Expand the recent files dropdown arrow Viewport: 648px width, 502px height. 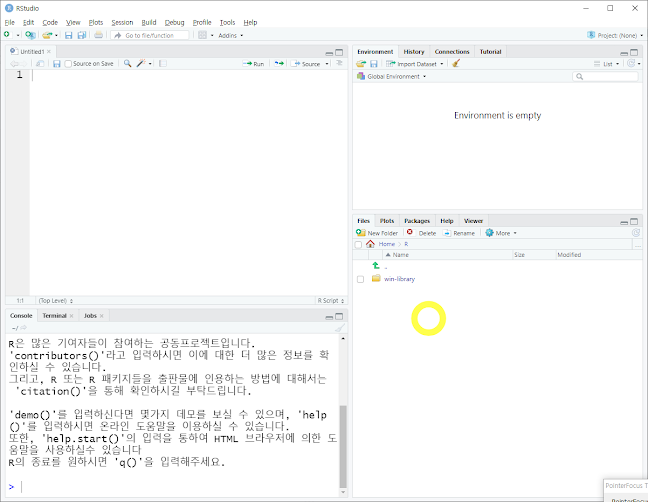[x=56, y=36]
